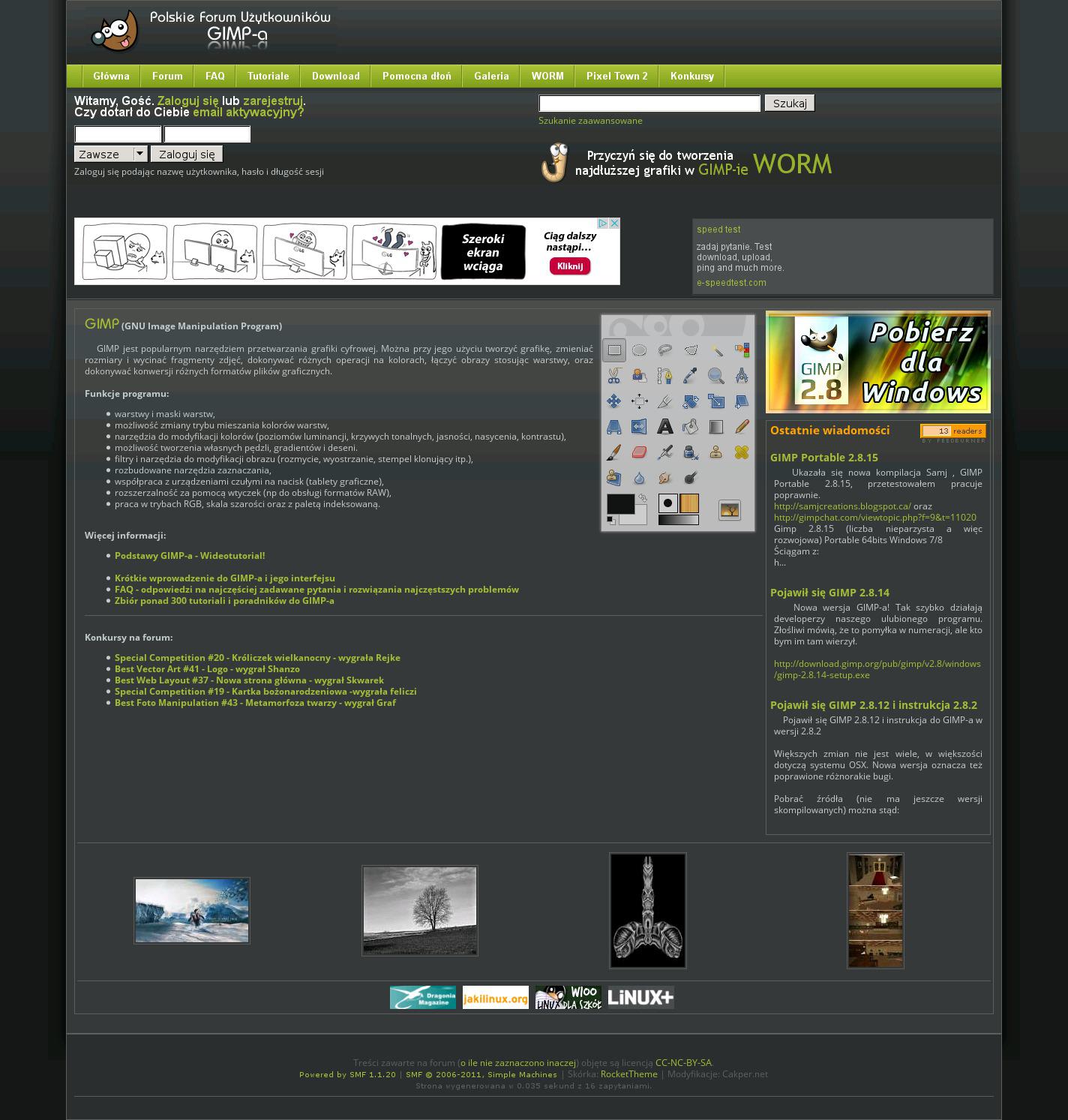
Task: Select the Pencil tool icon
Action: click(x=742, y=427)
